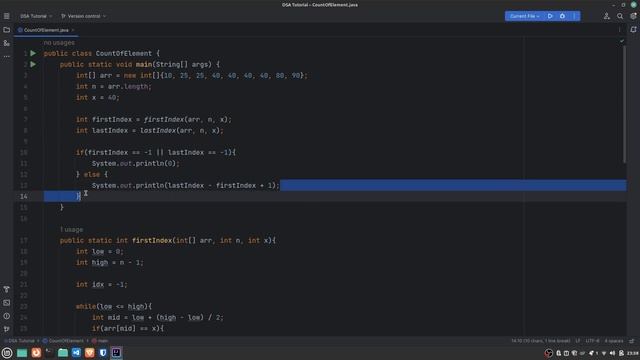Open the main hamburger menu
The height and width of the screenshot is (360, 640).
[x=7, y=16]
